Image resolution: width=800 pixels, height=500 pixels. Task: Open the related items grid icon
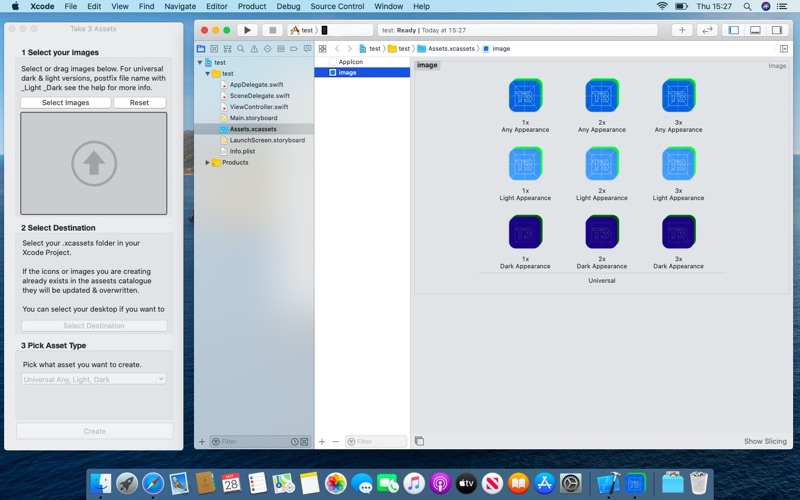coord(322,48)
